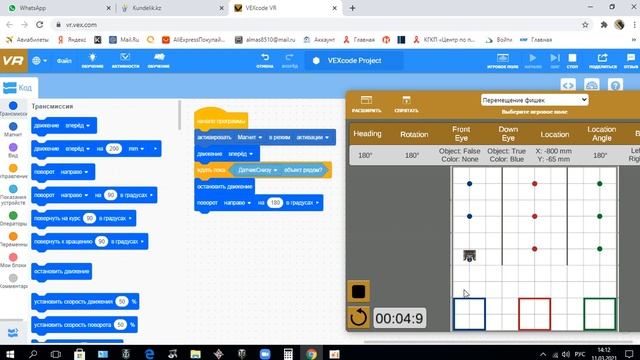Click the blue goal square on field

pyautogui.click(x=469, y=314)
